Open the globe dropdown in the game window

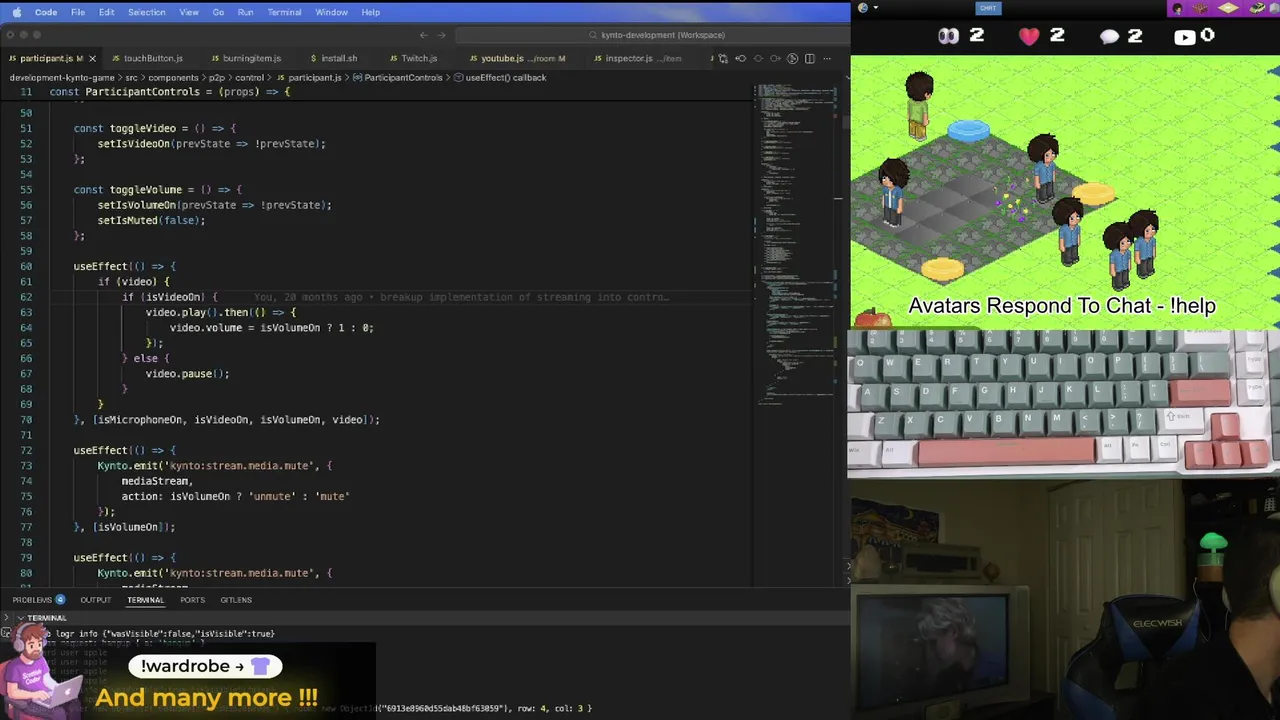click(867, 8)
